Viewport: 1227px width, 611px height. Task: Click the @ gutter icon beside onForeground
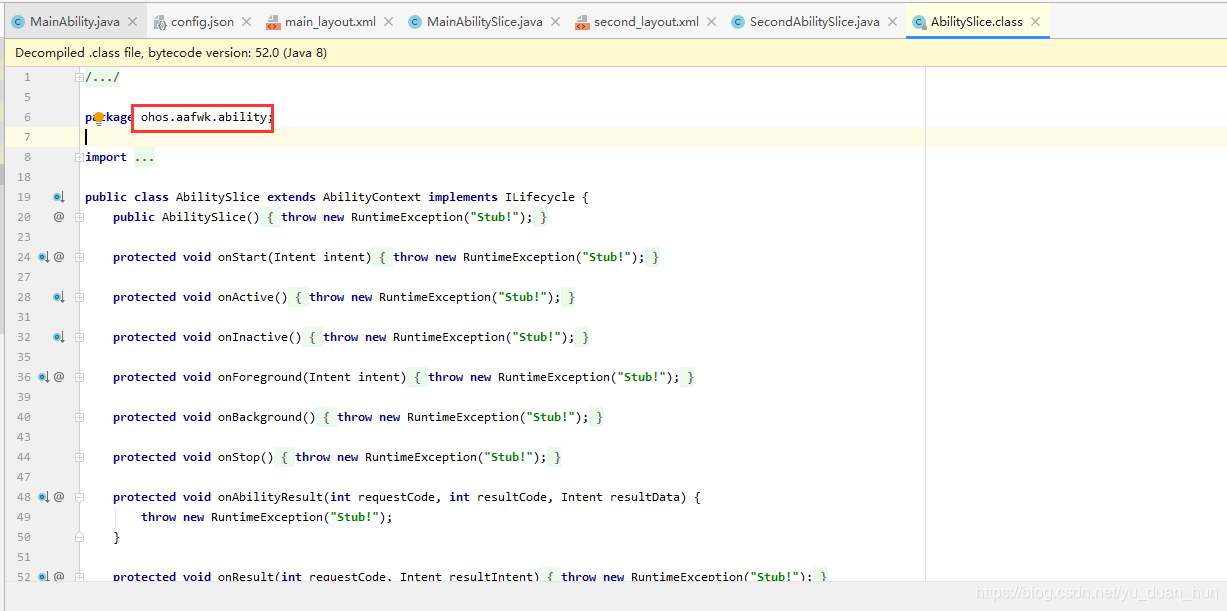tap(59, 377)
